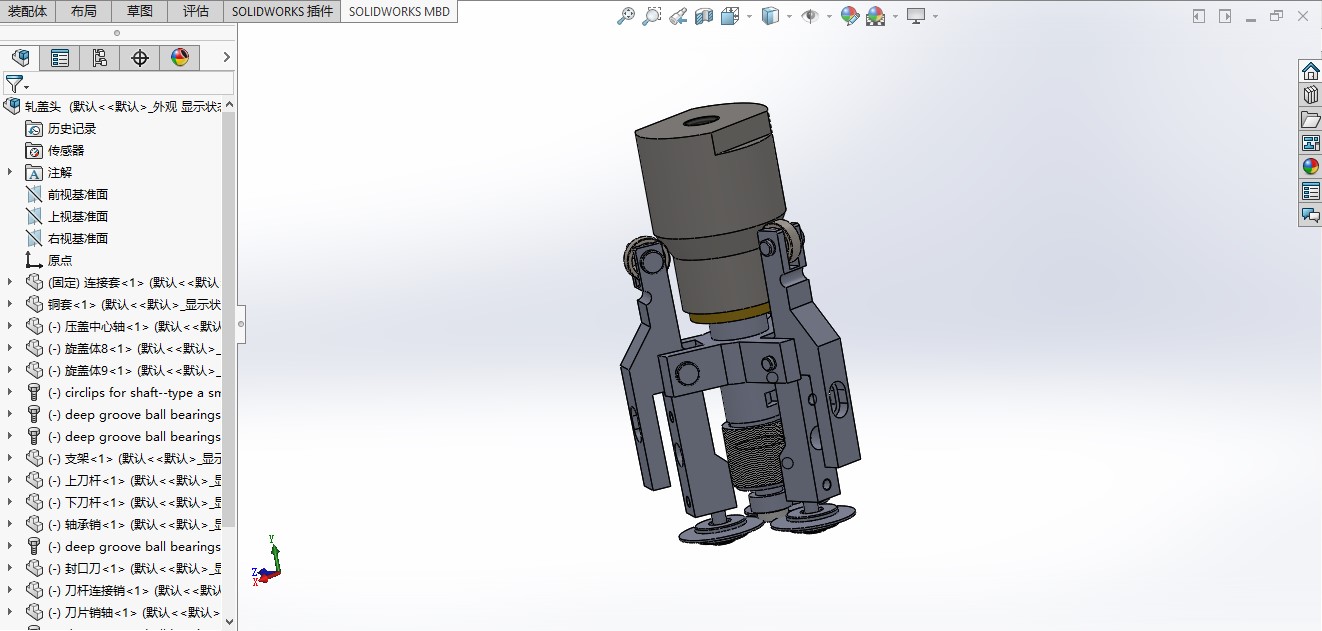This screenshot has height=631, width=1322.
Task: Select 前视基准面 plane in the tree
Action: pyautogui.click(x=78, y=194)
